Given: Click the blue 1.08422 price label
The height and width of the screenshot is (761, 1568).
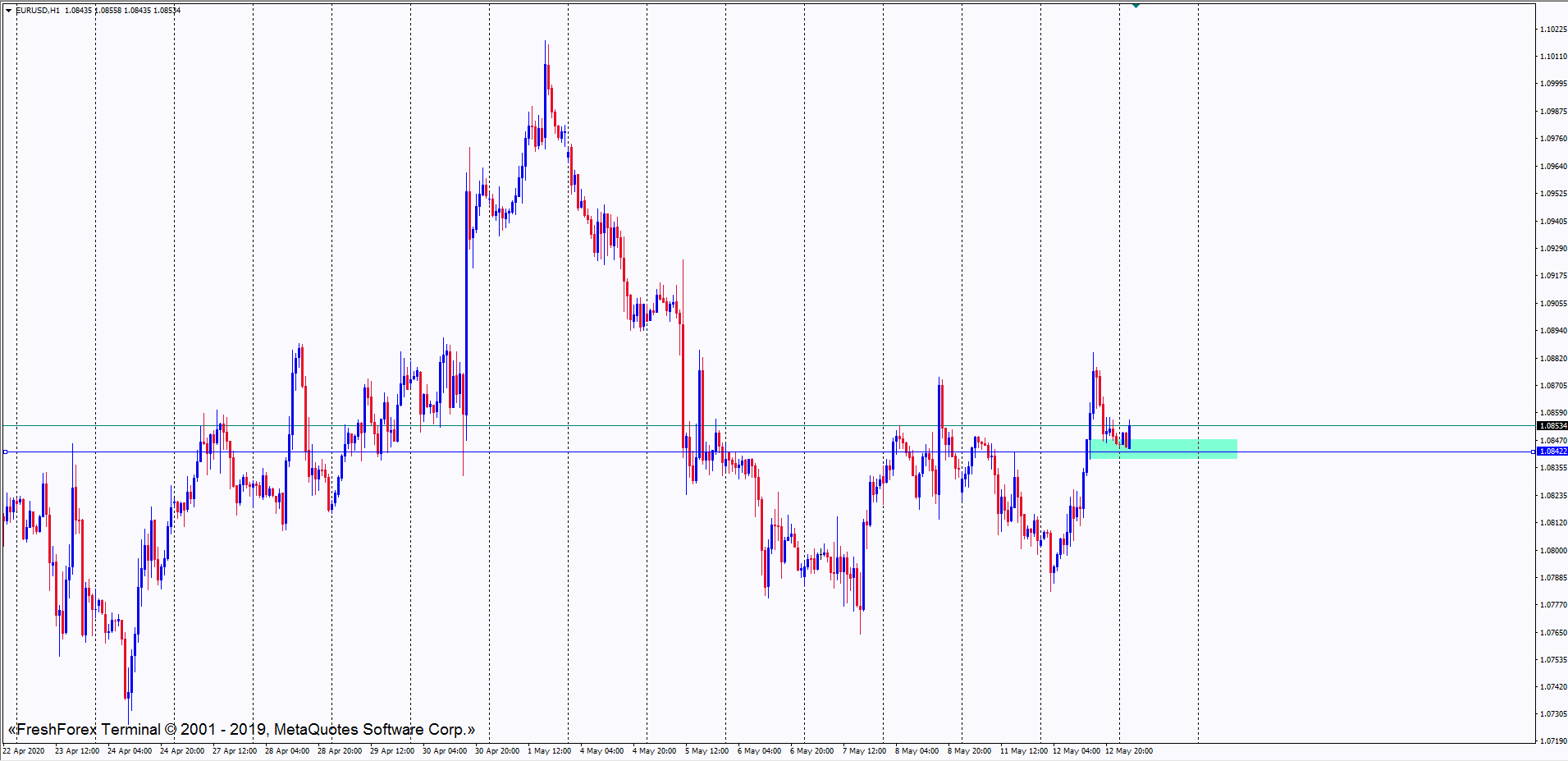Looking at the screenshot, I should [1552, 452].
